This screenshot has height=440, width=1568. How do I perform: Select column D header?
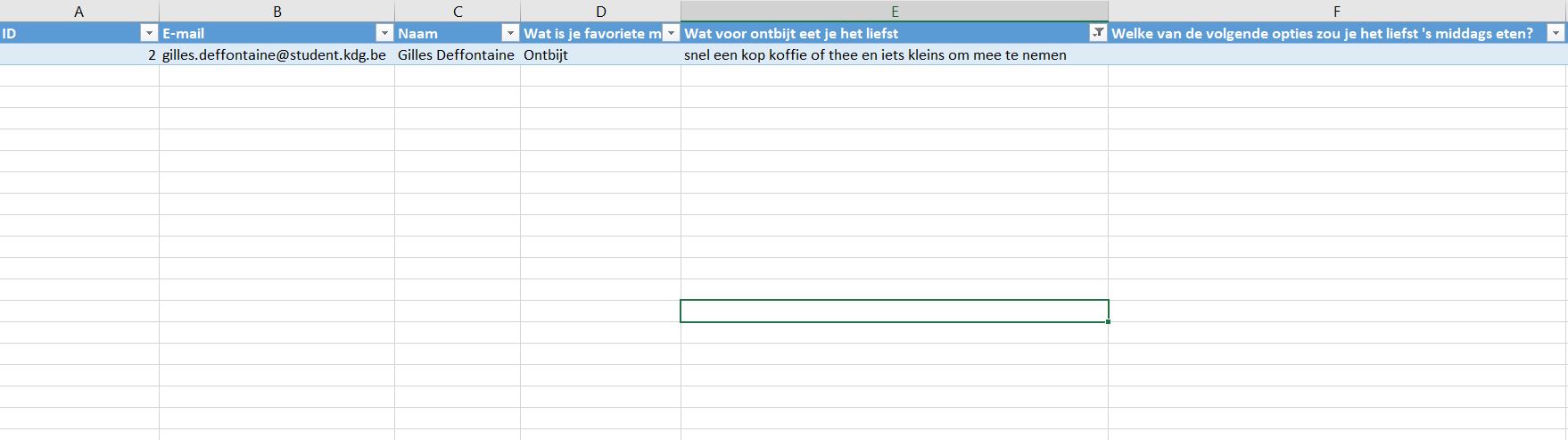click(600, 12)
